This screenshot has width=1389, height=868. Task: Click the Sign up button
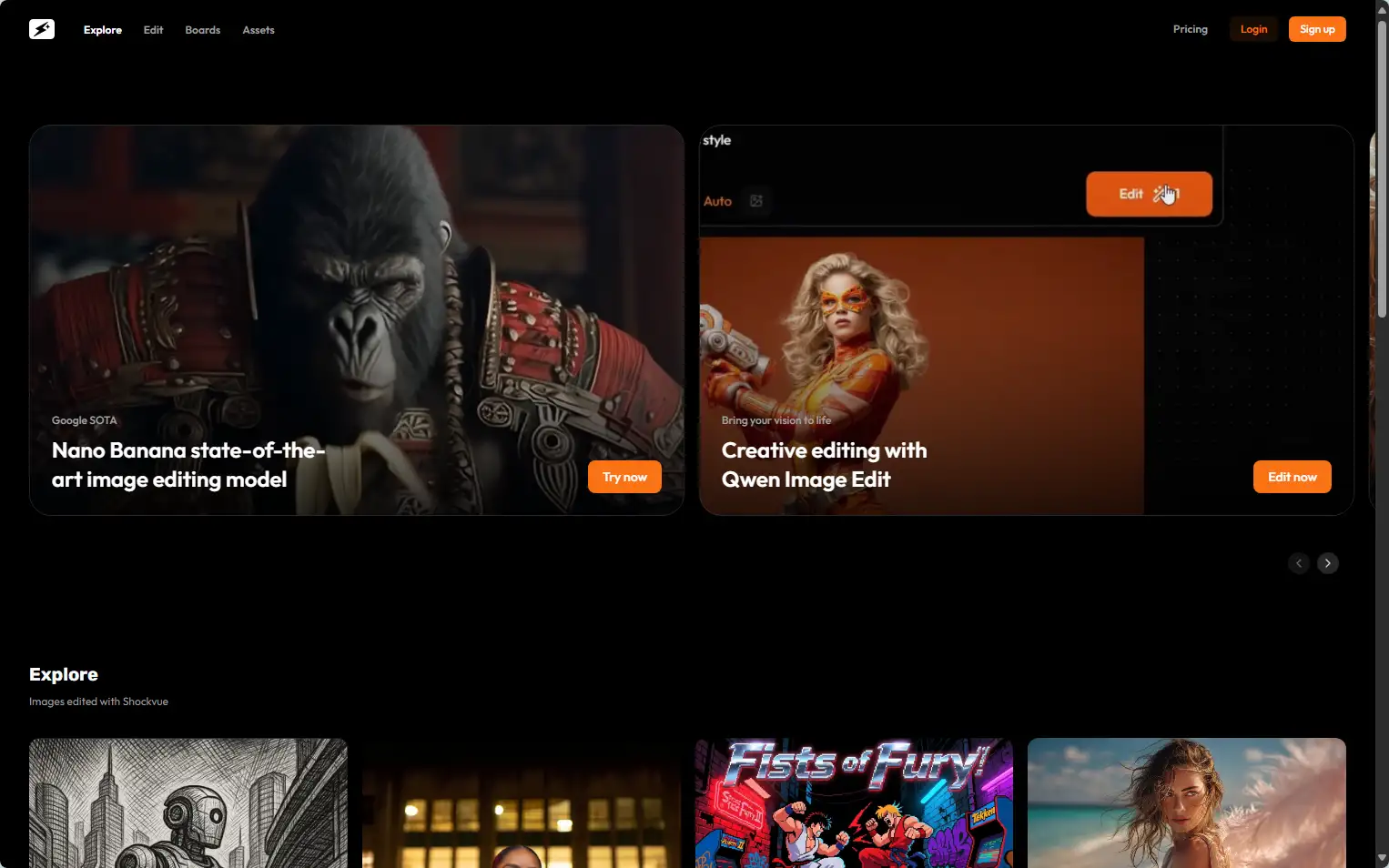point(1317,29)
